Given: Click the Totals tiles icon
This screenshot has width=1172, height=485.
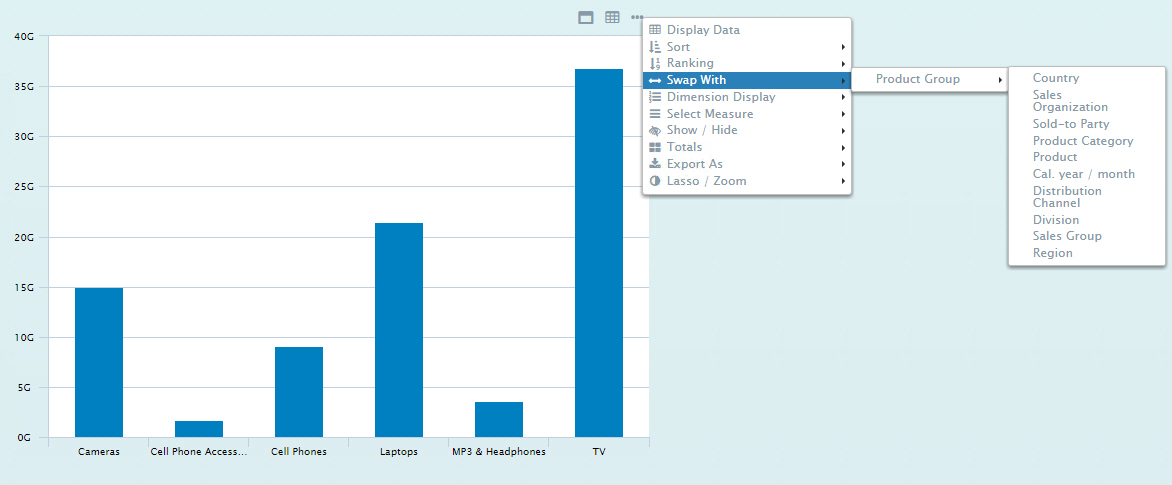Looking at the screenshot, I should (655, 147).
